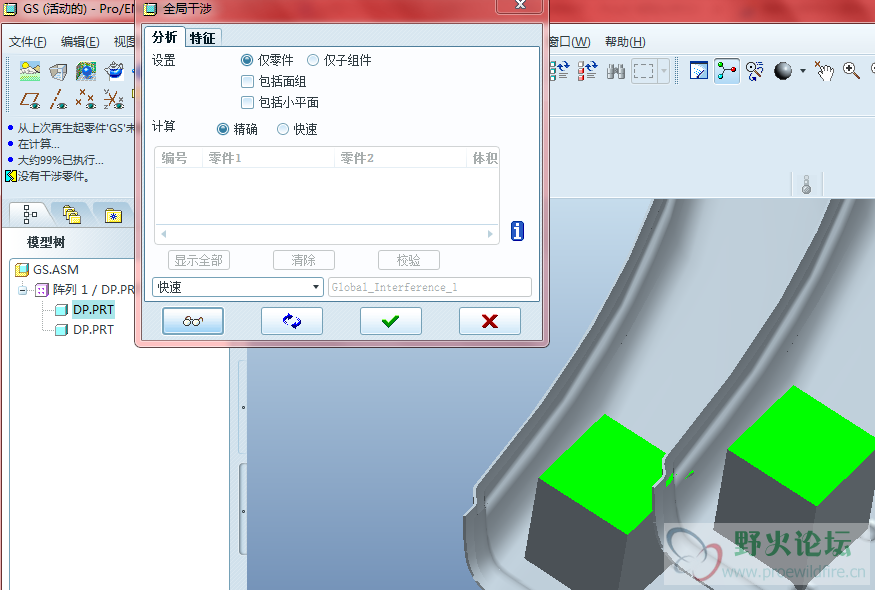875x590 pixels.
Task: Click the teapot render icon
Action: click(x=114, y=71)
